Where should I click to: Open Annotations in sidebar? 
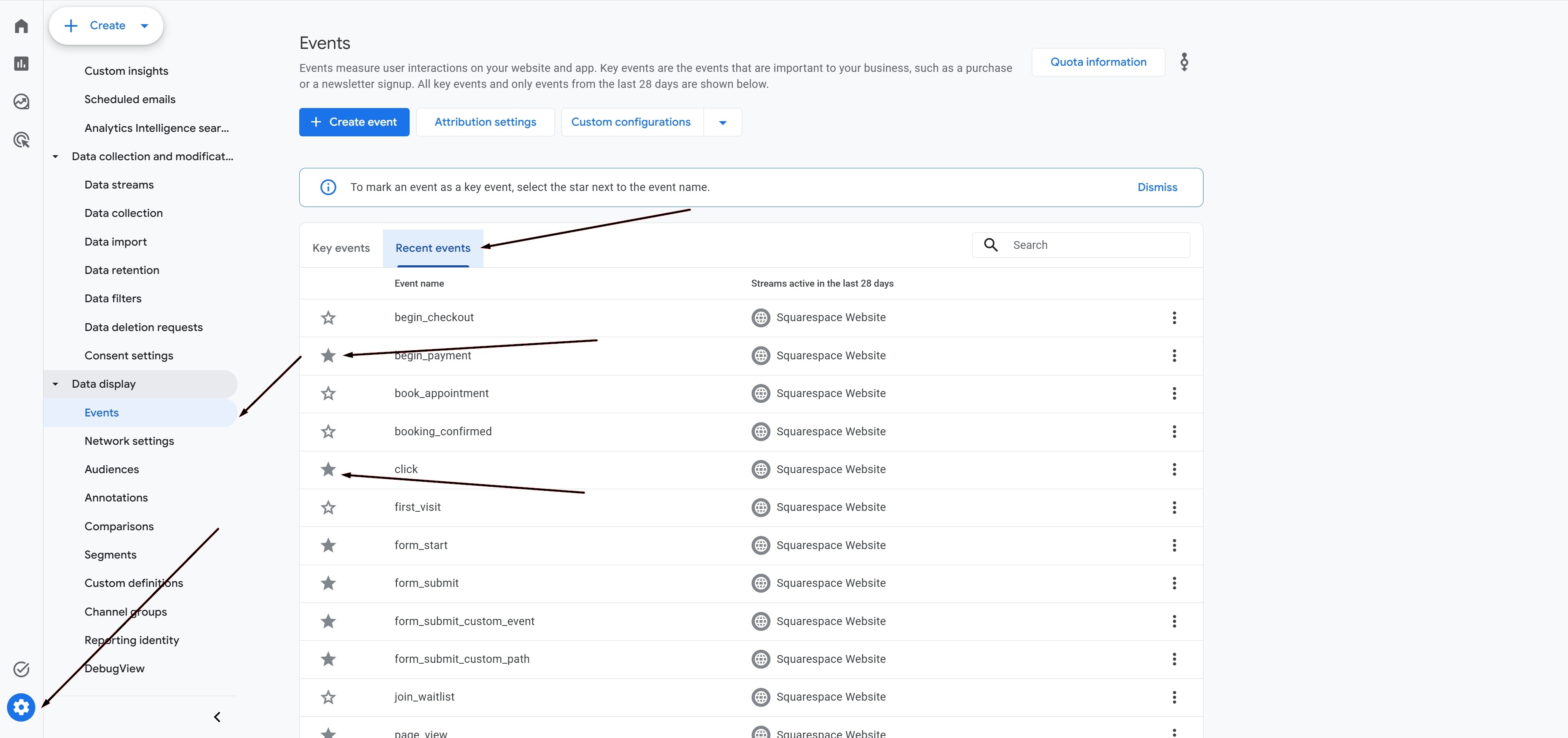click(116, 497)
